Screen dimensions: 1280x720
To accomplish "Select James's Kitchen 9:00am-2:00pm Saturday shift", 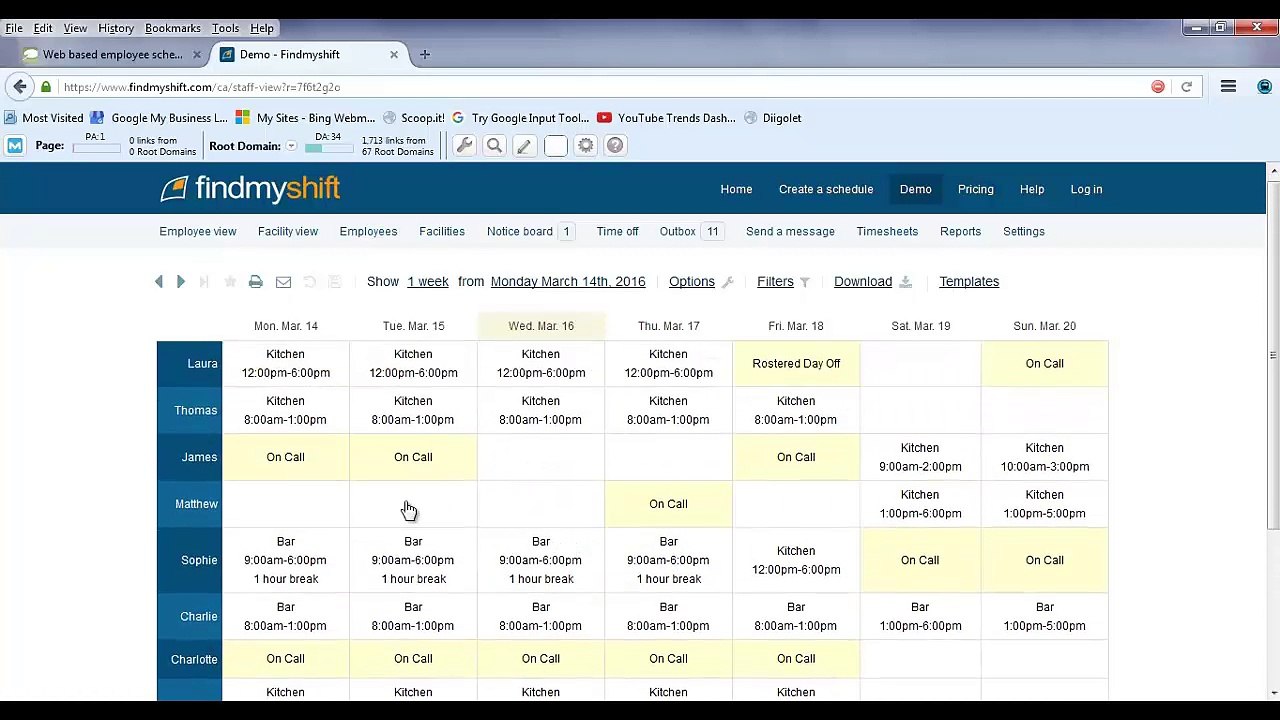I will click(x=920, y=457).
